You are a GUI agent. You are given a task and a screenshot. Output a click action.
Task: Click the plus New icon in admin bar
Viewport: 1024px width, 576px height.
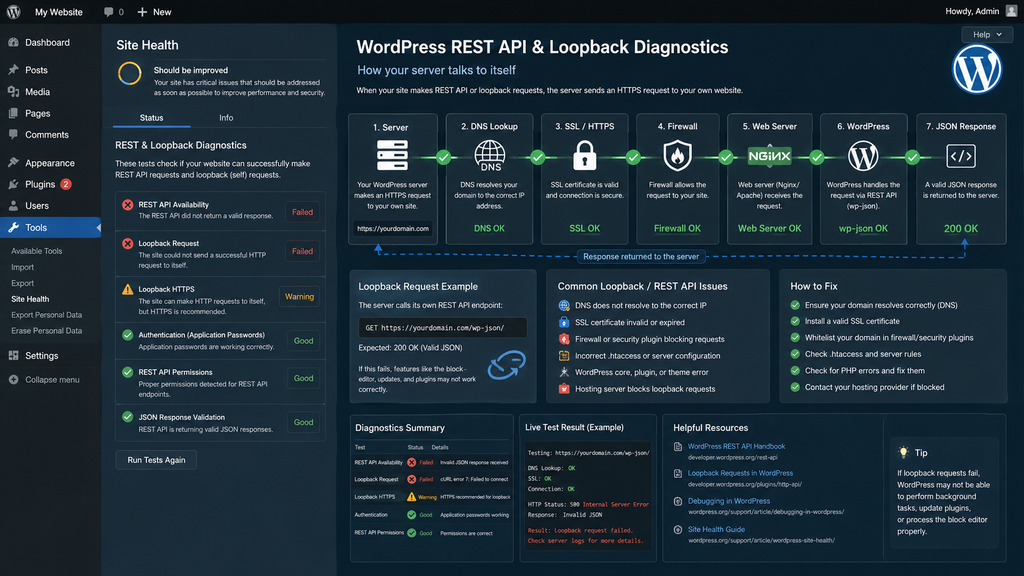pyautogui.click(x=142, y=12)
